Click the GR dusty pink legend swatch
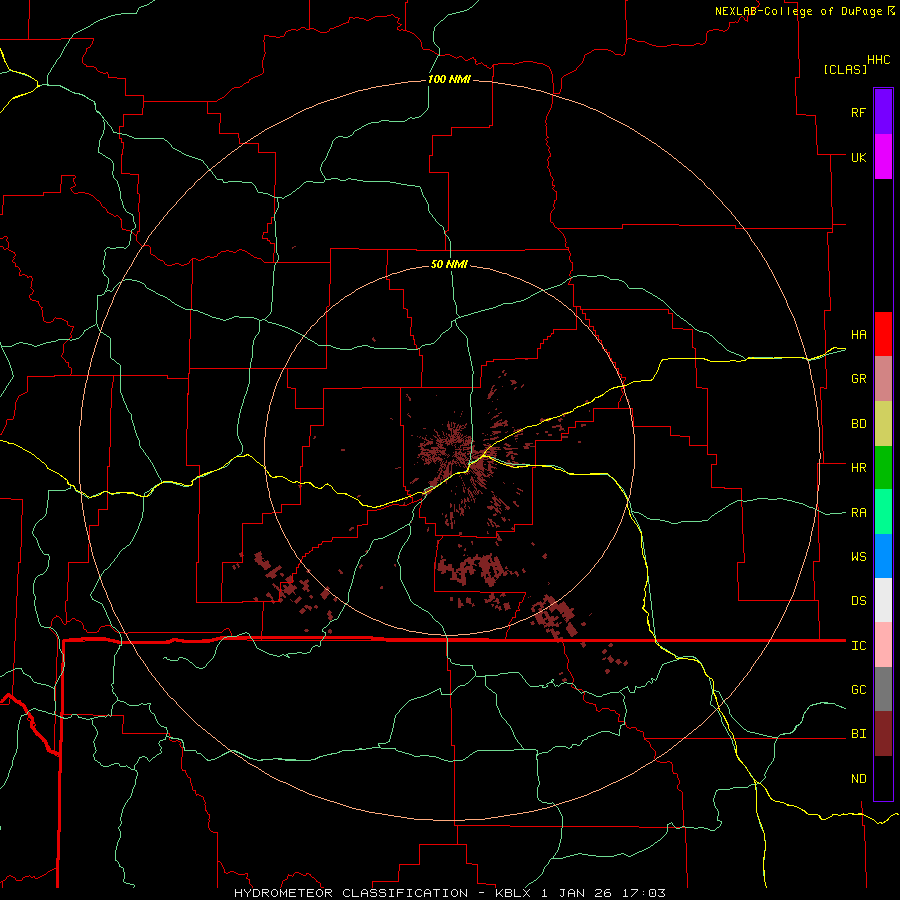900x900 pixels. coord(883,379)
